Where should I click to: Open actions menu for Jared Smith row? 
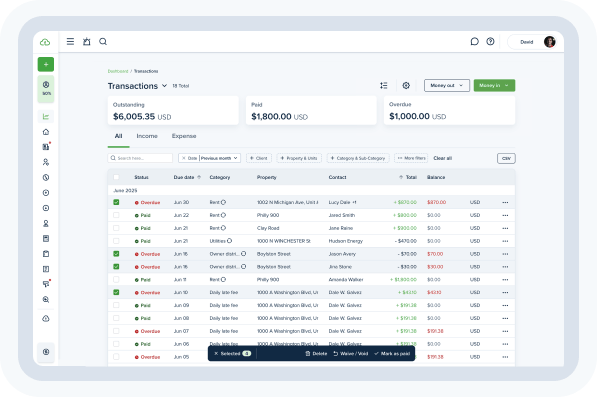point(505,215)
